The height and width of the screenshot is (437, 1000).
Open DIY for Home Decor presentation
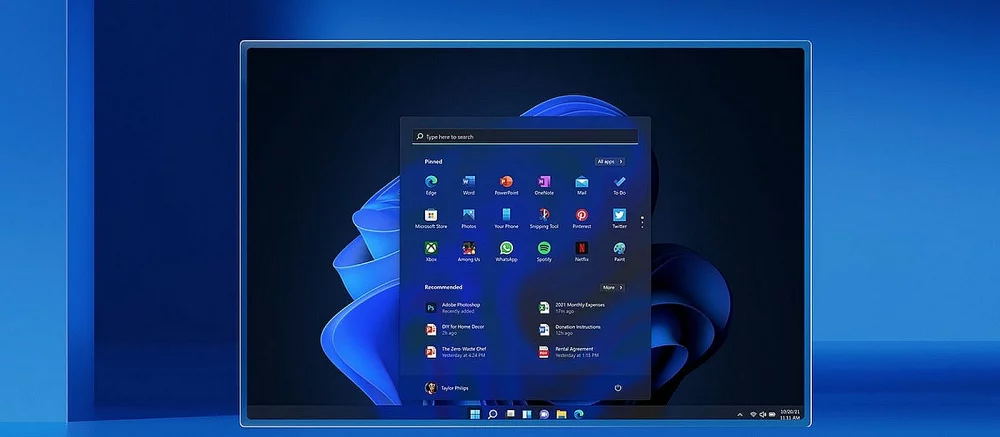(x=455, y=329)
